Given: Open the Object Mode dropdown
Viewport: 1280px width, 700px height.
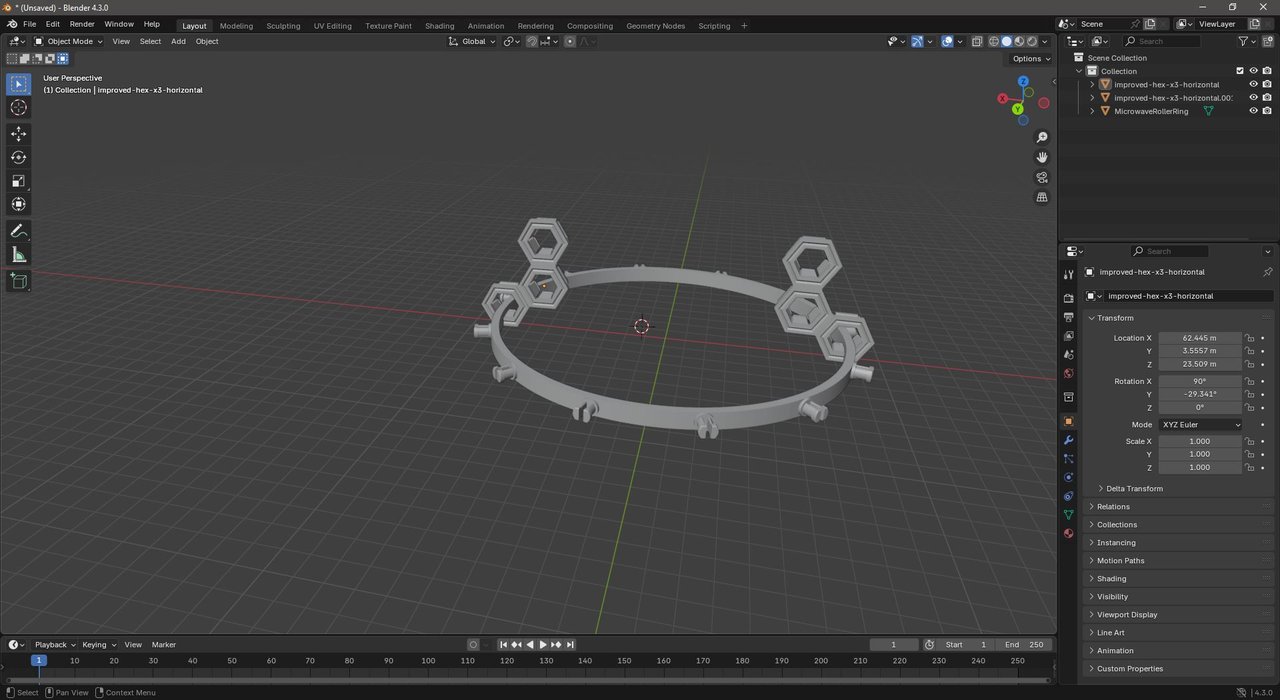Looking at the screenshot, I should point(68,41).
